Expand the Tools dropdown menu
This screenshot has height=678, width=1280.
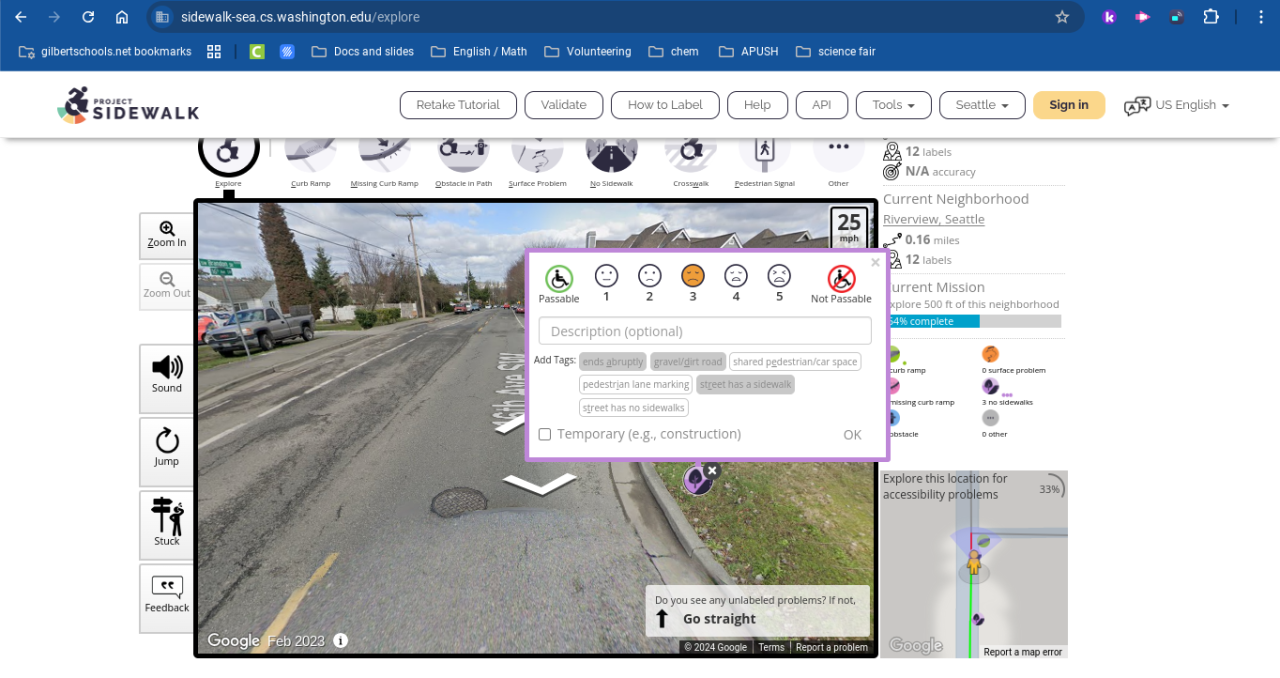[894, 105]
